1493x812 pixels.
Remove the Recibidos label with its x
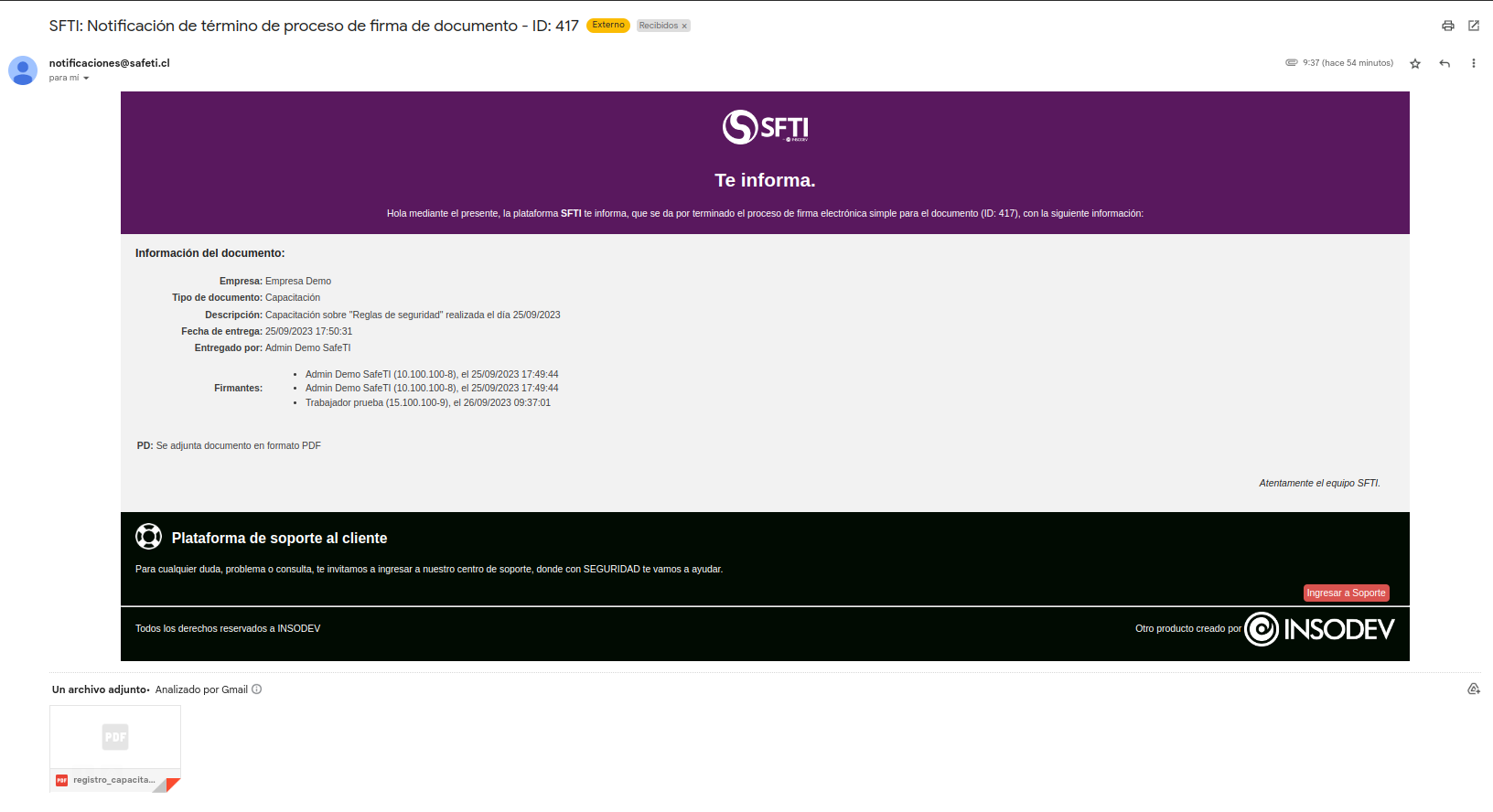[x=684, y=27]
